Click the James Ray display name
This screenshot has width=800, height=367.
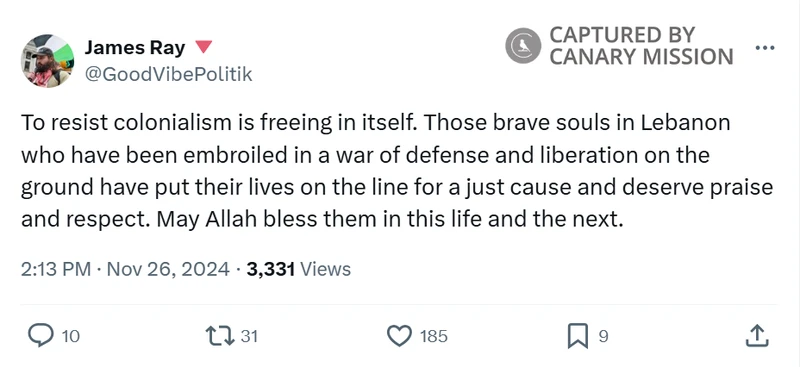(x=135, y=48)
